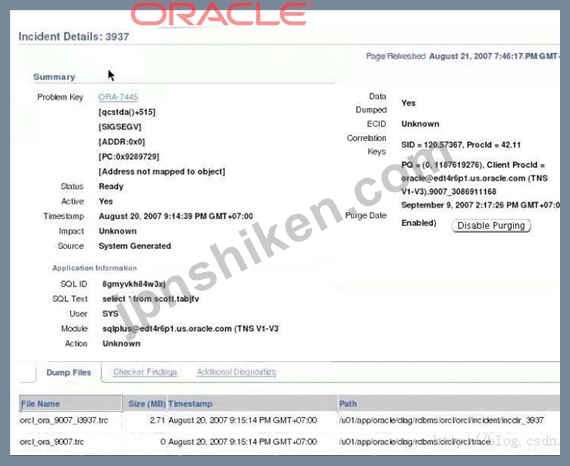Viewport: 570px width, 466px height.
Task: Click the Active value Yes
Action: click(105, 201)
